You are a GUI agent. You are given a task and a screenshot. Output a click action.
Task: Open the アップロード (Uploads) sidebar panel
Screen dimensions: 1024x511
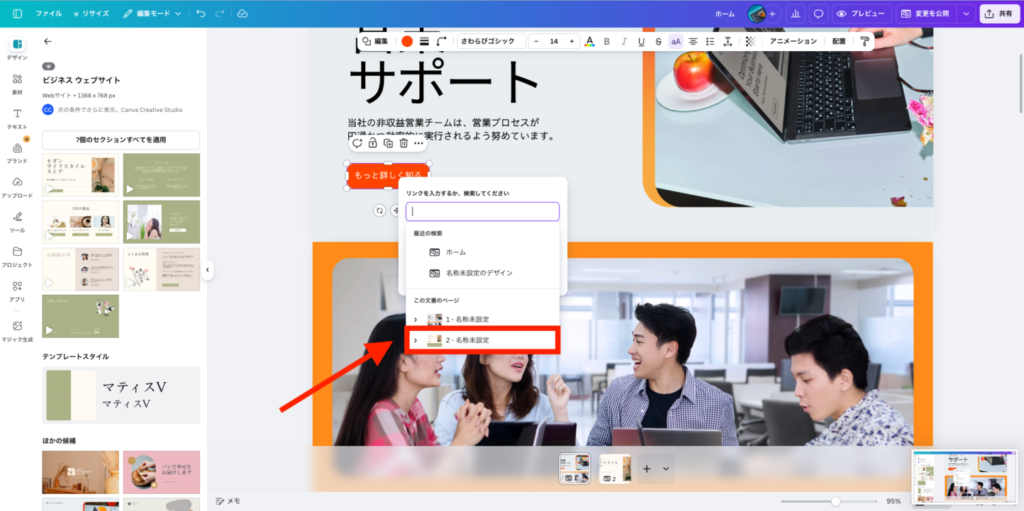[x=17, y=186]
